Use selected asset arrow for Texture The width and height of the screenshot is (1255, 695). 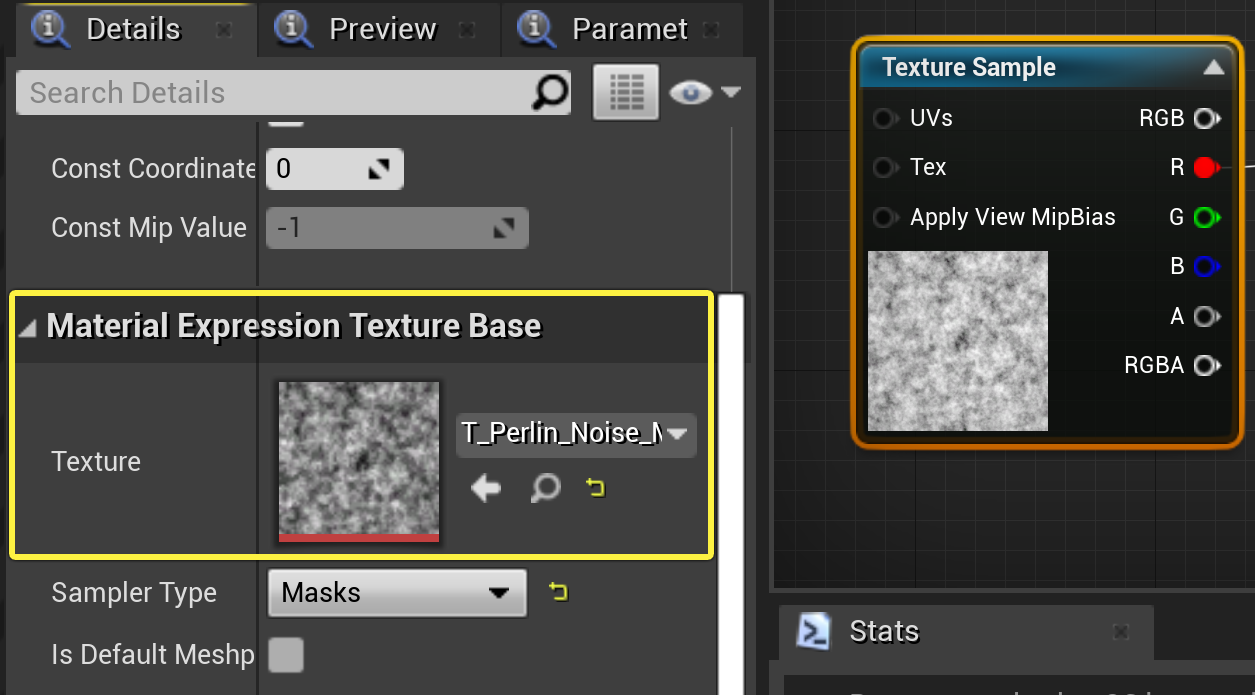486,488
